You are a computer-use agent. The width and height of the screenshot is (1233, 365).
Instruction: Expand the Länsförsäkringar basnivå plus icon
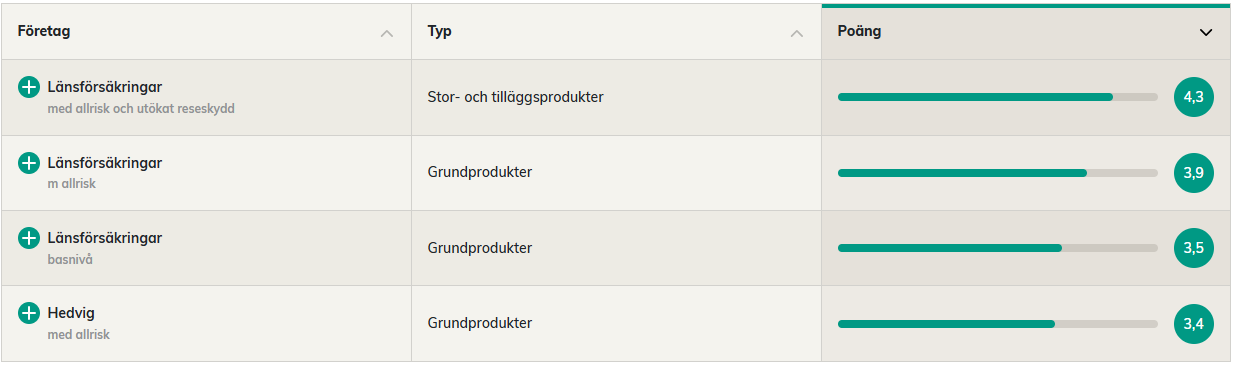click(x=29, y=238)
